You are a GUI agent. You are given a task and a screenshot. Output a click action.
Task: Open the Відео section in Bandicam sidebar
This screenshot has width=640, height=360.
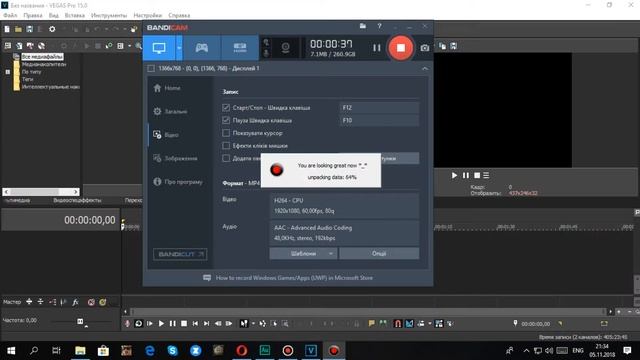click(x=166, y=135)
